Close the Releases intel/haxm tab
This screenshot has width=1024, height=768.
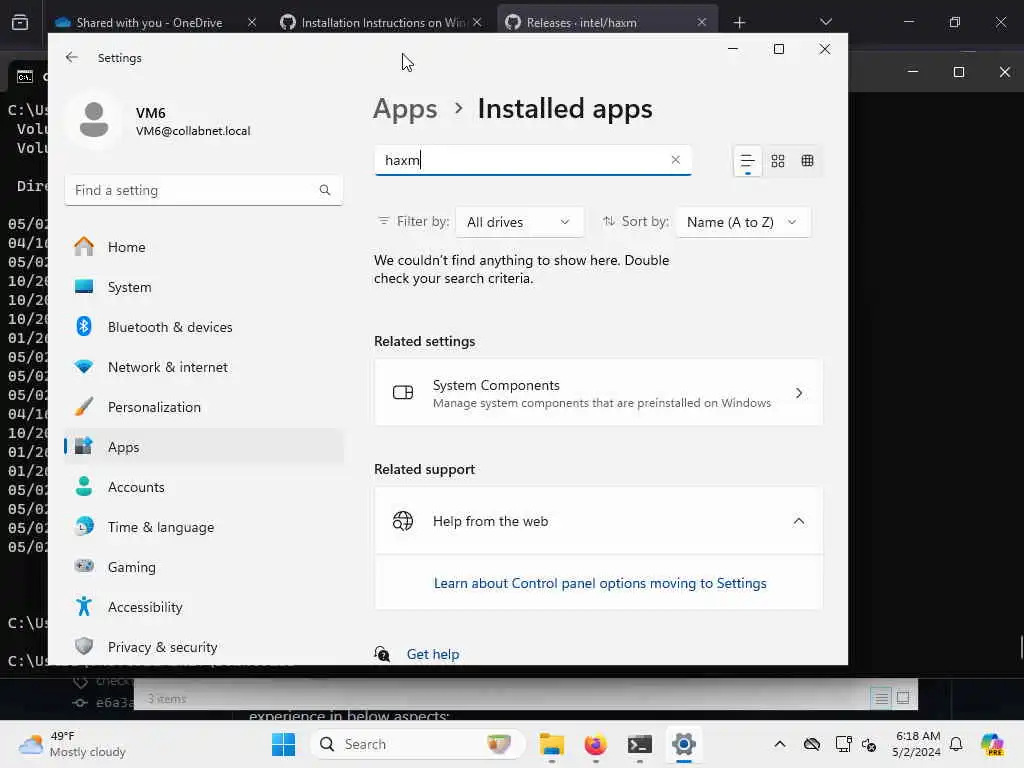pyautogui.click(x=701, y=22)
